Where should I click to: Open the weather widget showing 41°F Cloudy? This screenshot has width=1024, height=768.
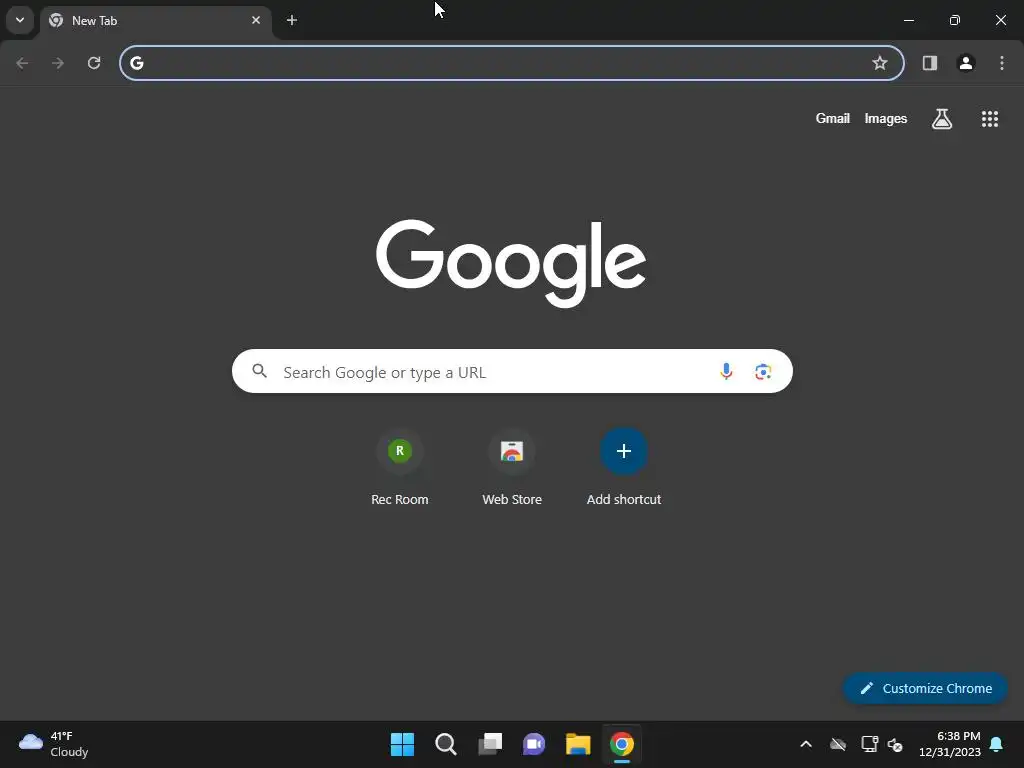click(54, 744)
